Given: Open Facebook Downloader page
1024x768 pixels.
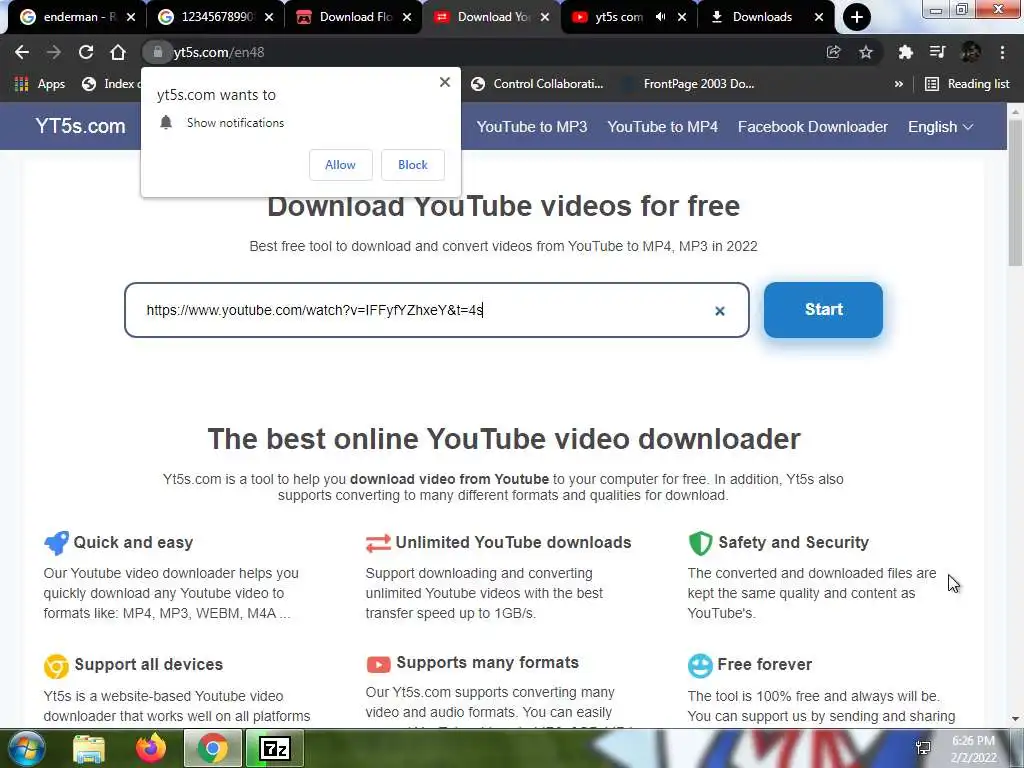Looking at the screenshot, I should point(812,127).
